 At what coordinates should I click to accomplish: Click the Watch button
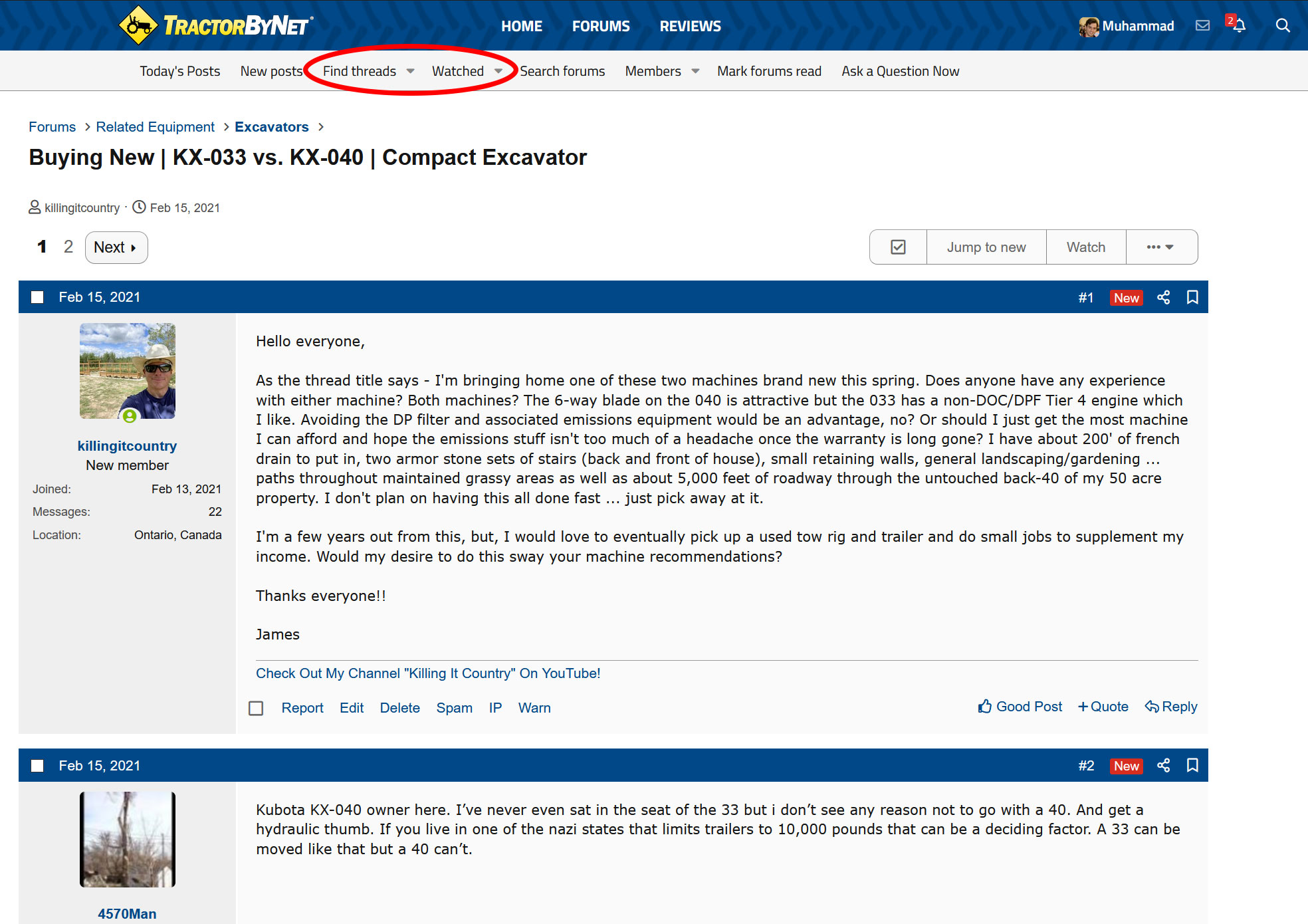(1086, 247)
